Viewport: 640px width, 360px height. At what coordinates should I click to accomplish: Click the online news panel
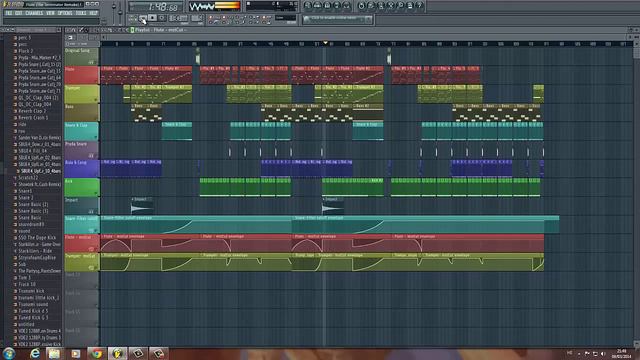[337, 19]
